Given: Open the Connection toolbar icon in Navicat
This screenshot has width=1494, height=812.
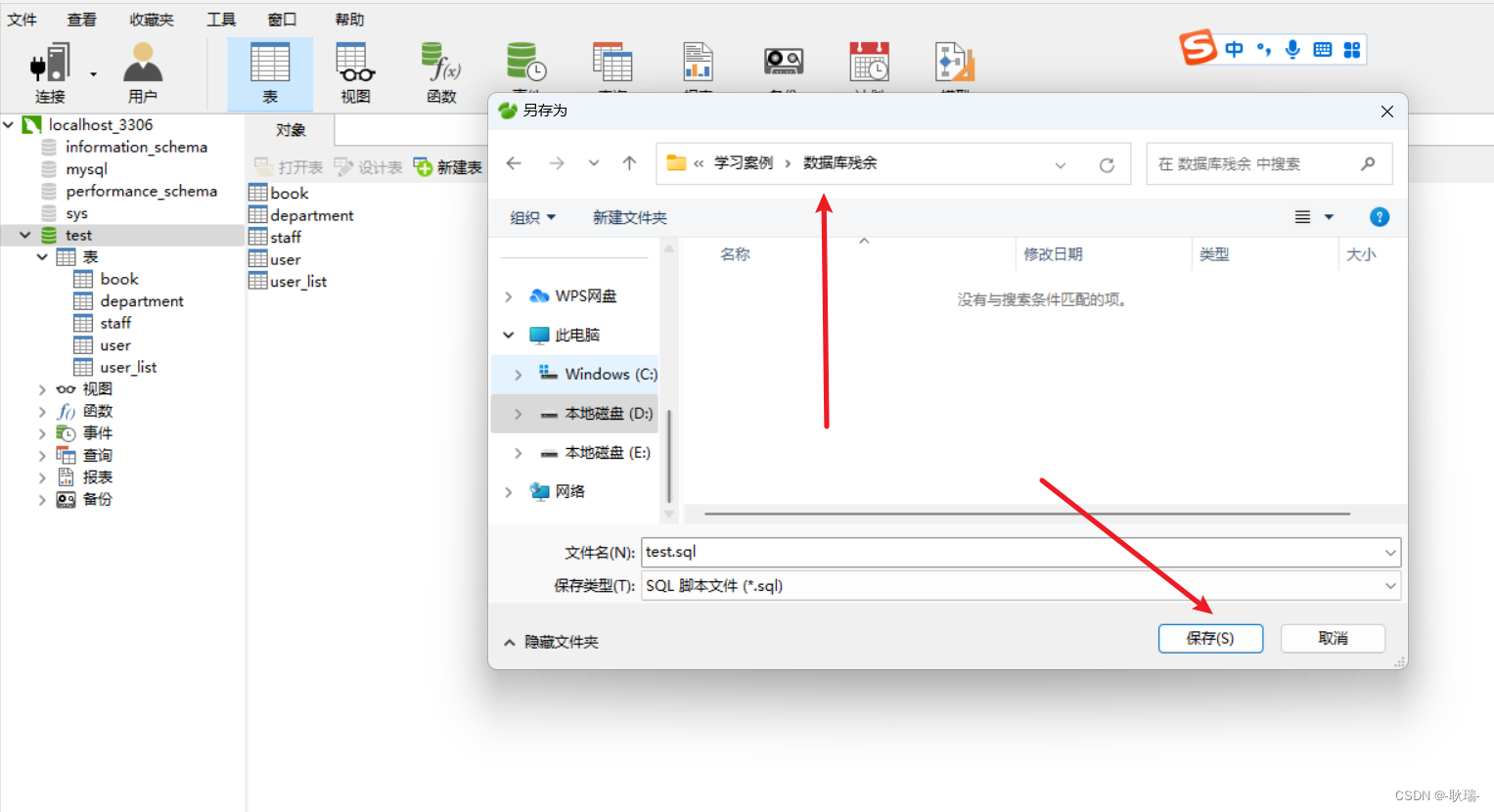Looking at the screenshot, I should [50, 73].
